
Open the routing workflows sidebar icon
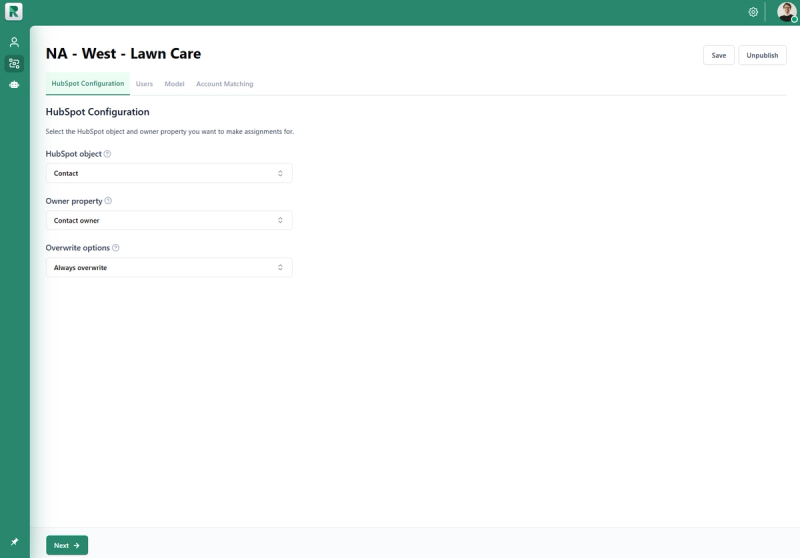pos(14,63)
